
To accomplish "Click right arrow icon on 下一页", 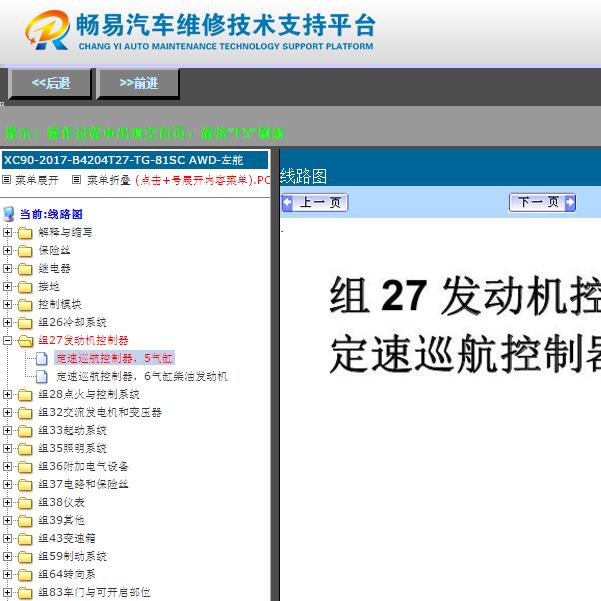I will point(570,202).
